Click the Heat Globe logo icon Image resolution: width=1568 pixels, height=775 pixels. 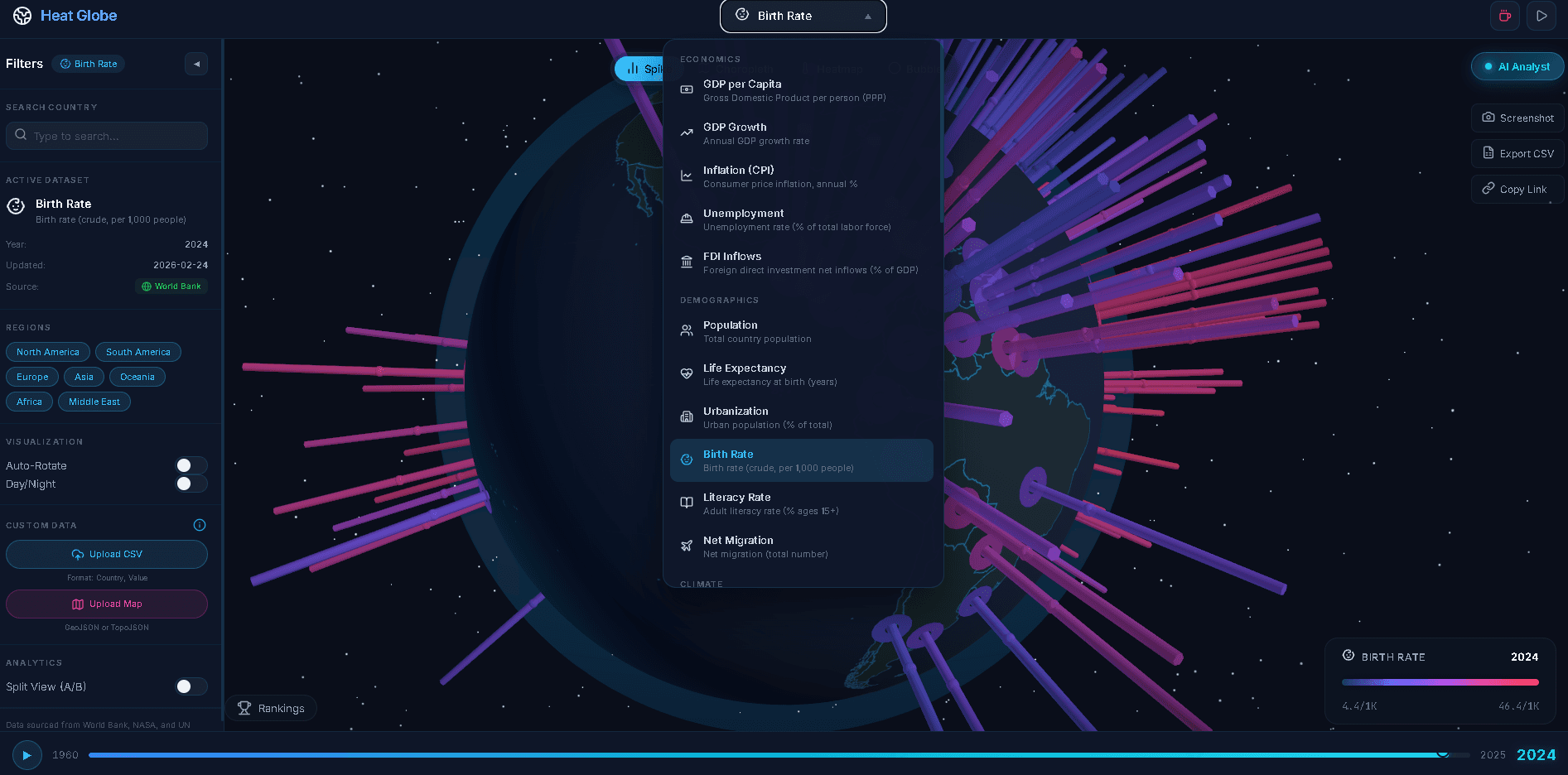coord(21,15)
